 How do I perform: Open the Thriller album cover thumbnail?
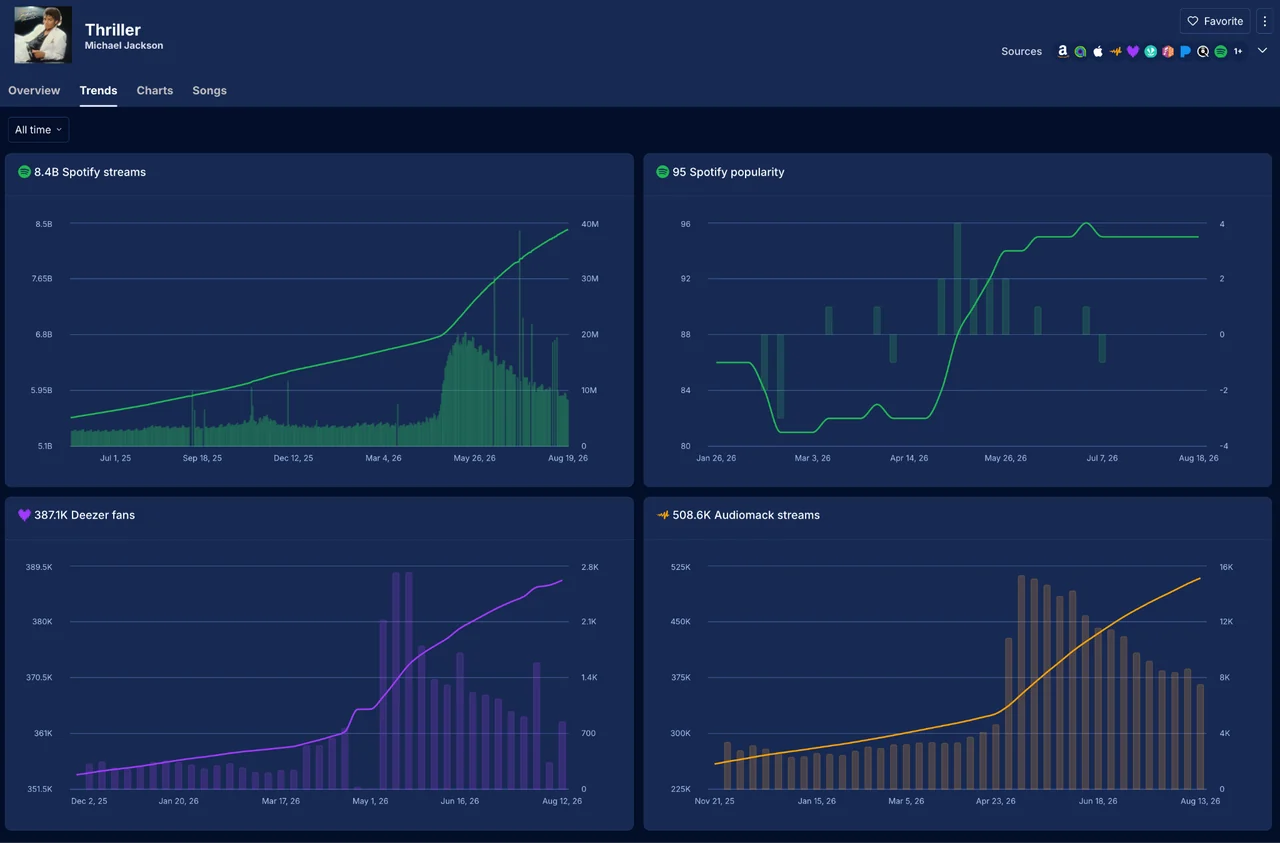coord(43,36)
